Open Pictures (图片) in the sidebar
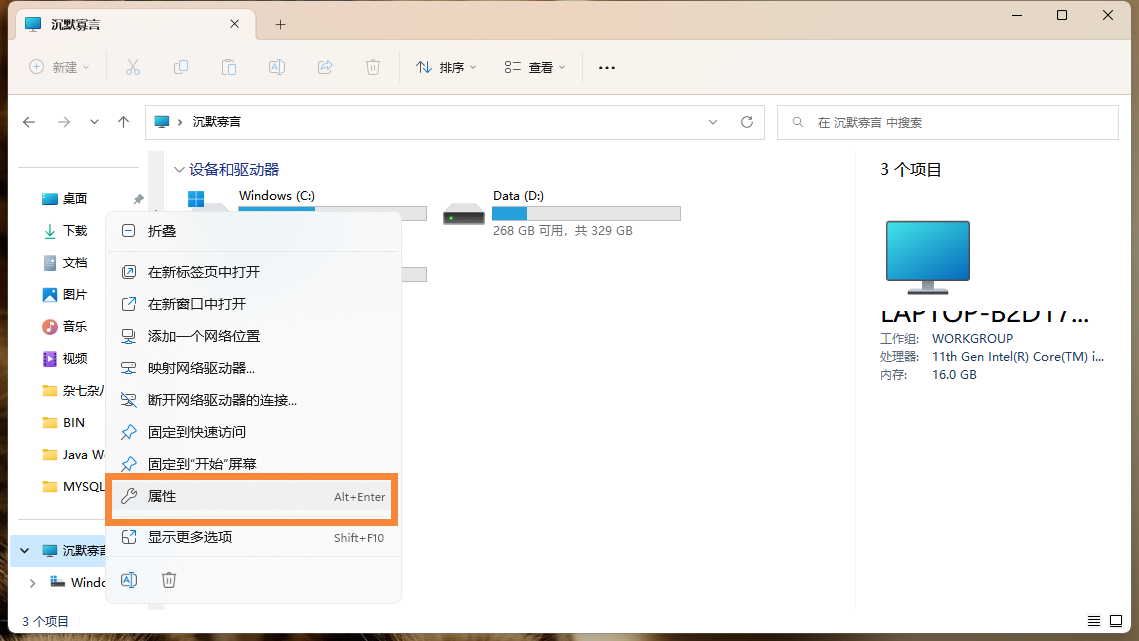The width and height of the screenshot is (1139, 641). [x=74, y=294]
